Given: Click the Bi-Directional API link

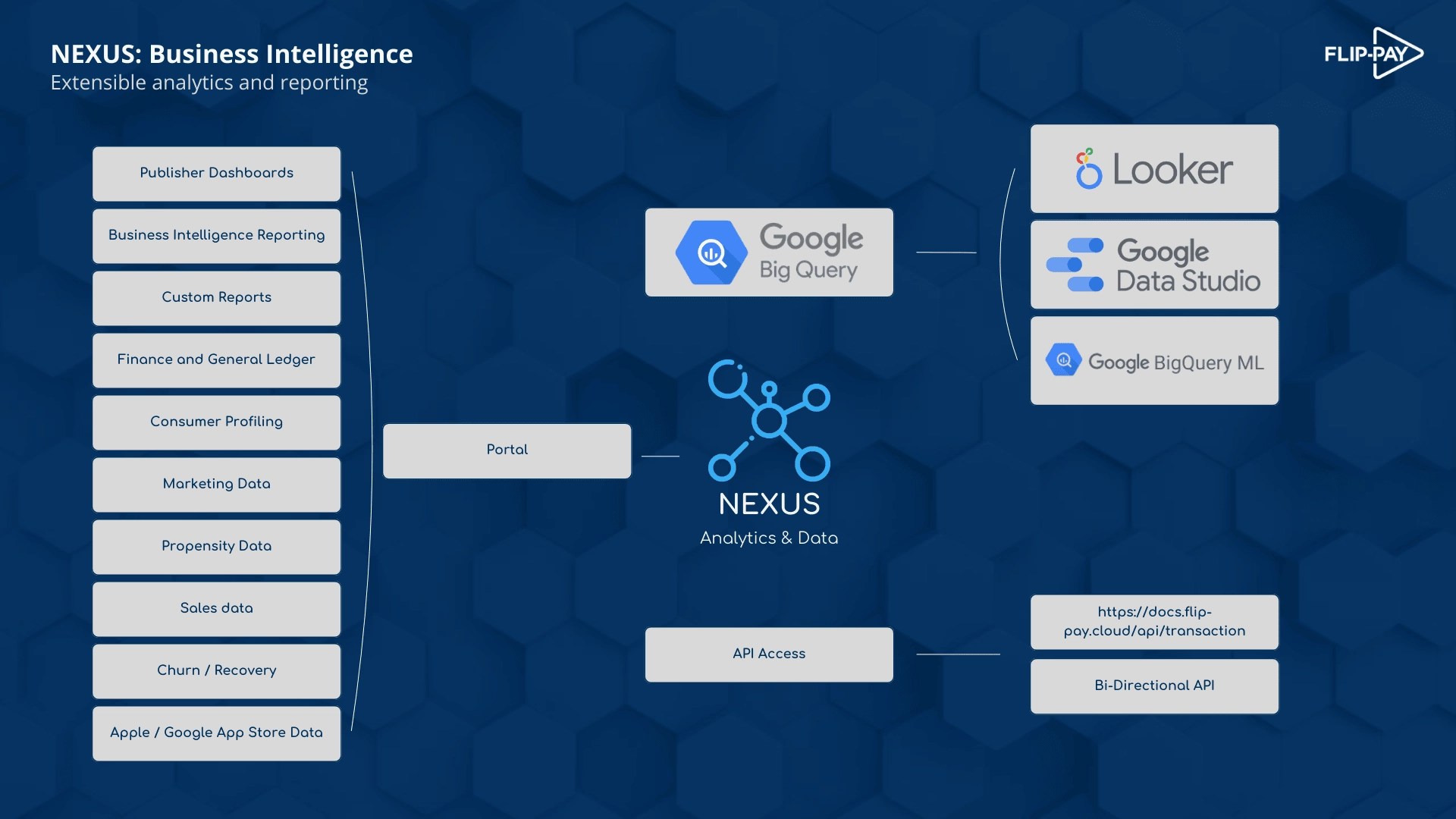Looking at the screenshot, I should [x=1154, y=685].
